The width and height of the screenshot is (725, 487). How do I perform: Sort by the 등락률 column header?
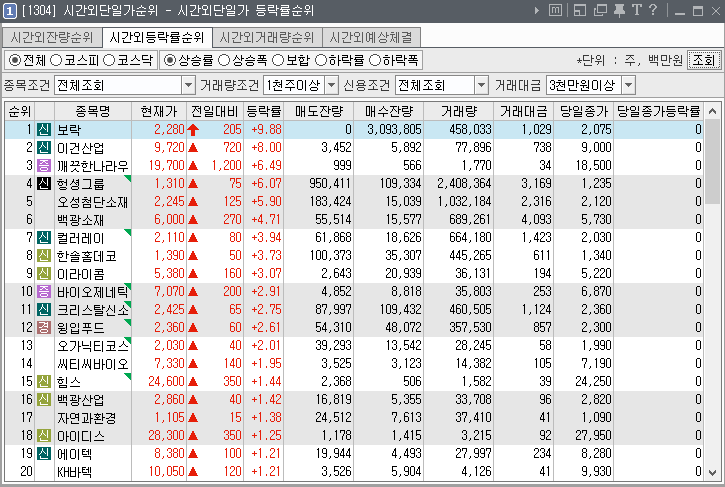264,111
